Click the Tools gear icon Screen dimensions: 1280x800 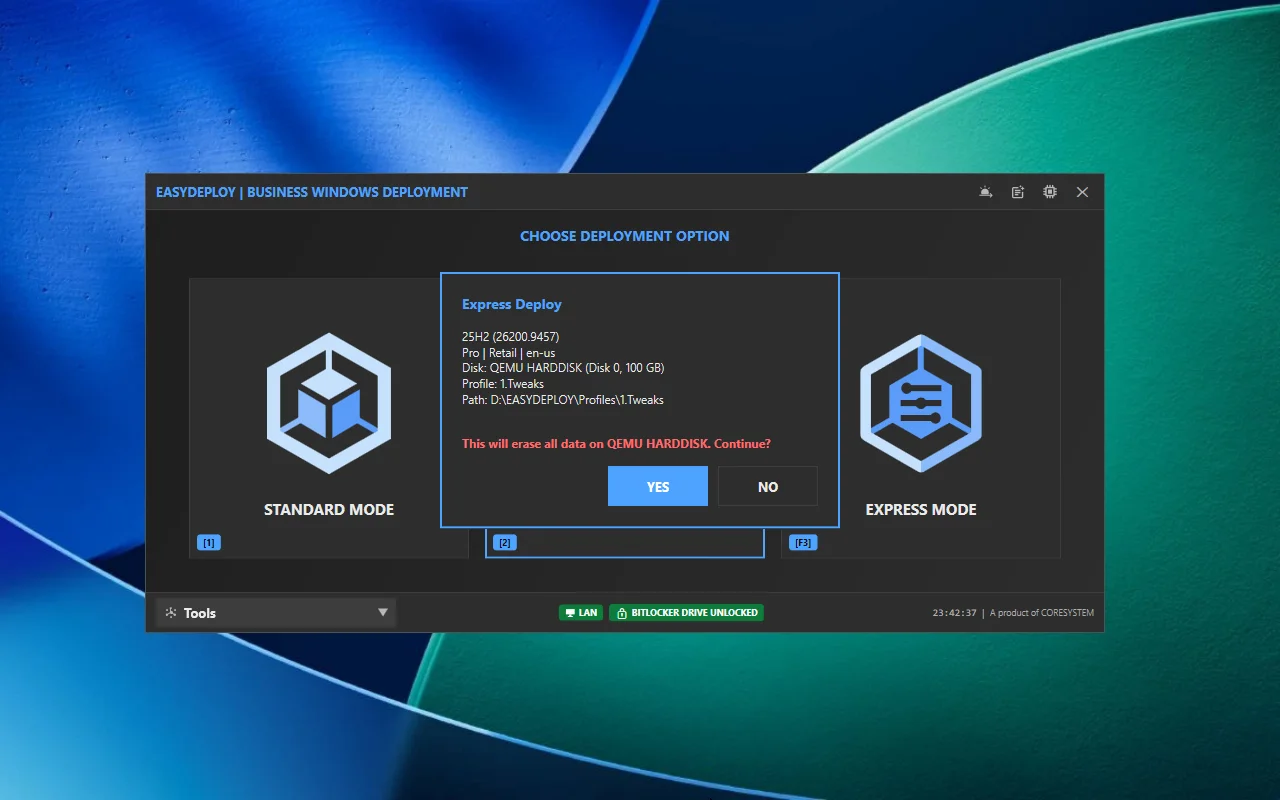click(171, 613)
